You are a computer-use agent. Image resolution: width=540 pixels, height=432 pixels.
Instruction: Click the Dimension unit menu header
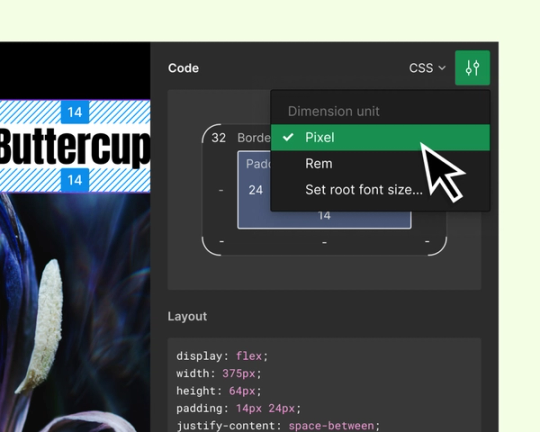333,111
